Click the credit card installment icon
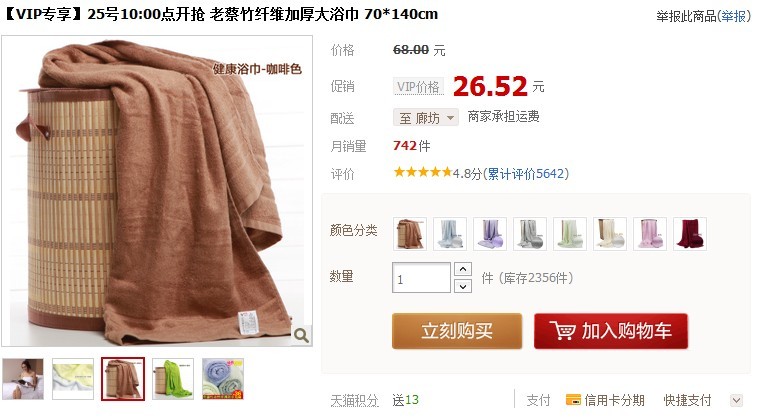This screenshot has height=418, width=777. coord(573,400)
